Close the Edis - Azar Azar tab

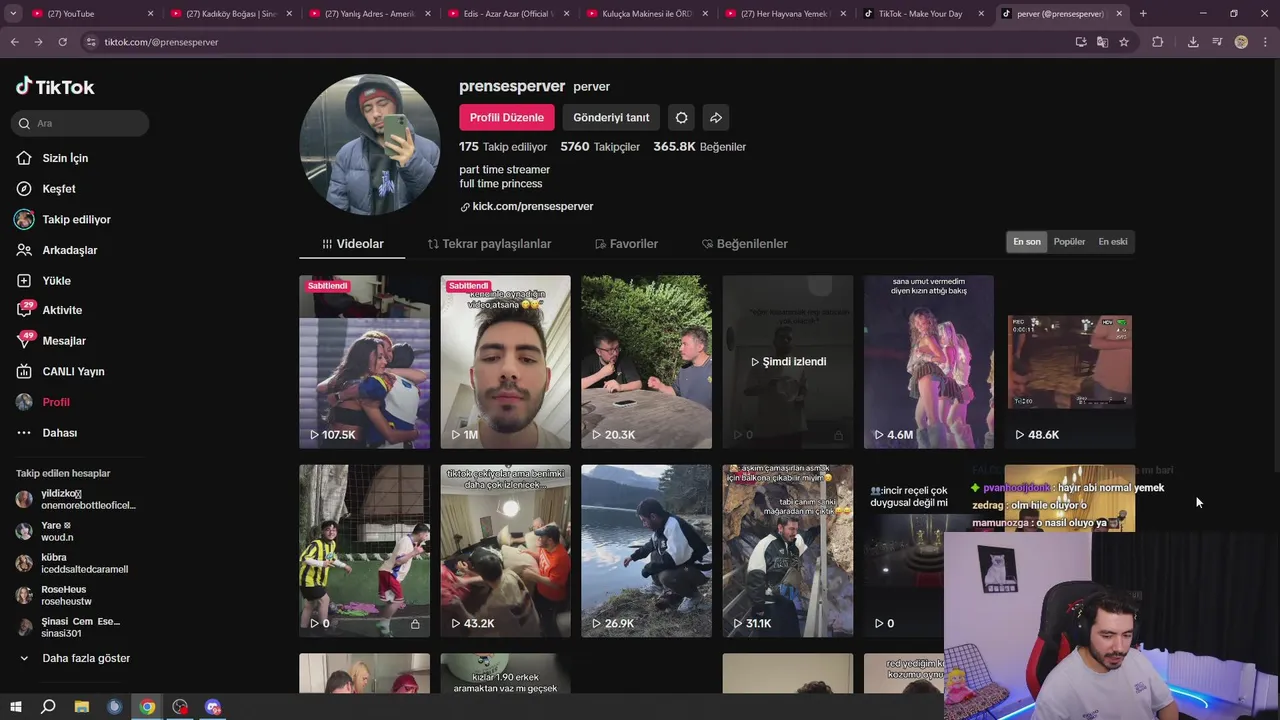coord(566,14)
